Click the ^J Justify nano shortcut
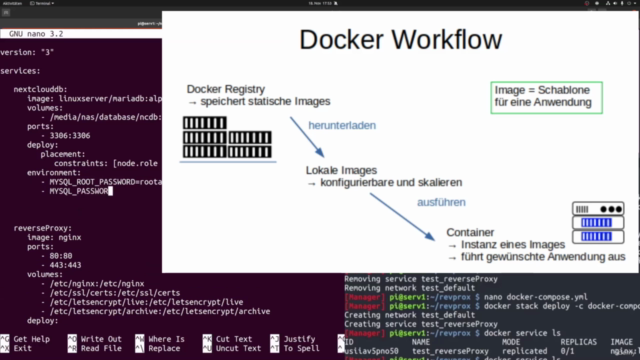 293,339
